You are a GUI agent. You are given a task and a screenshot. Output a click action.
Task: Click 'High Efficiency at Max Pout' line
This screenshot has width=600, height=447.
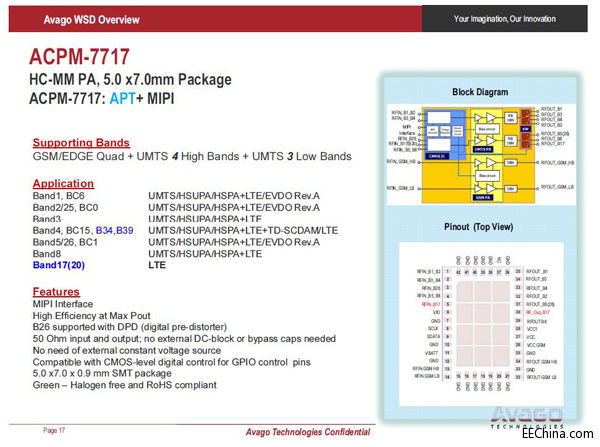[91, 316]
